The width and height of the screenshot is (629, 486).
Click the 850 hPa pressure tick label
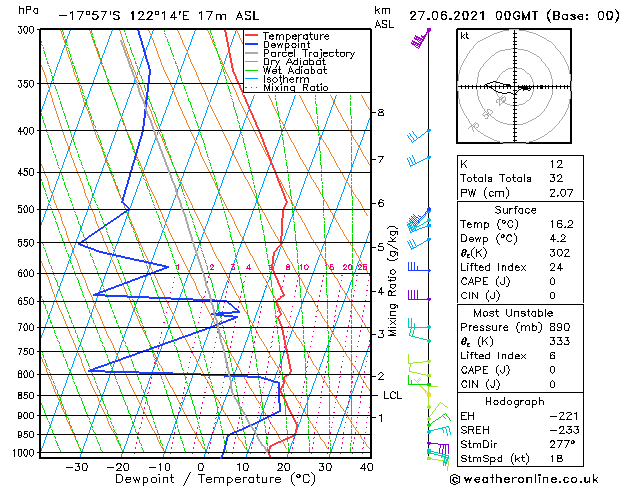tap(28, 396)
